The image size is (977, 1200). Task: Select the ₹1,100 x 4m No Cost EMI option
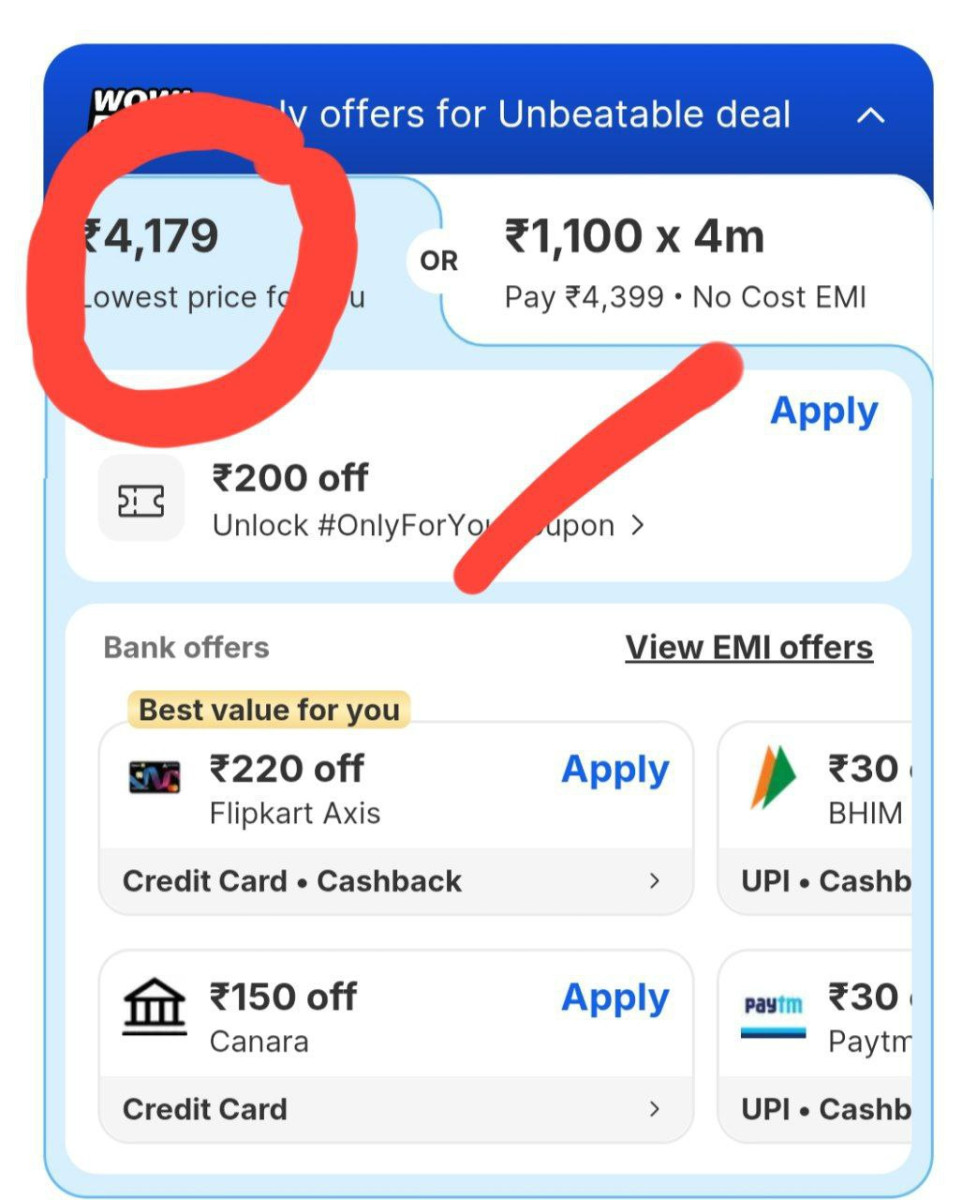pos(686,262)
